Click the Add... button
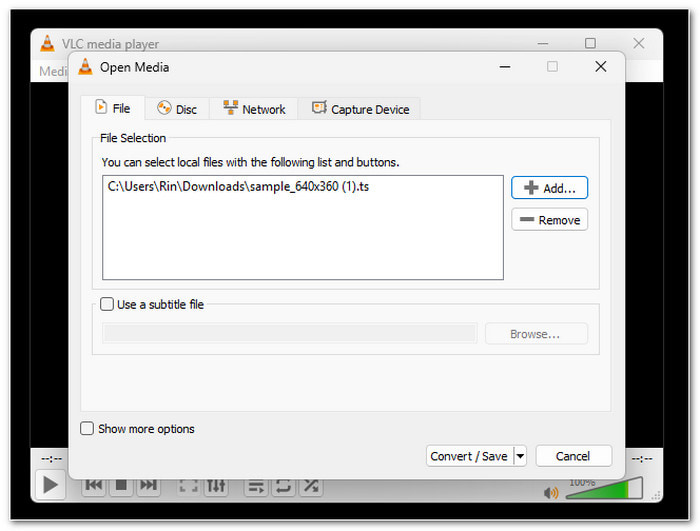 [549, 188]
